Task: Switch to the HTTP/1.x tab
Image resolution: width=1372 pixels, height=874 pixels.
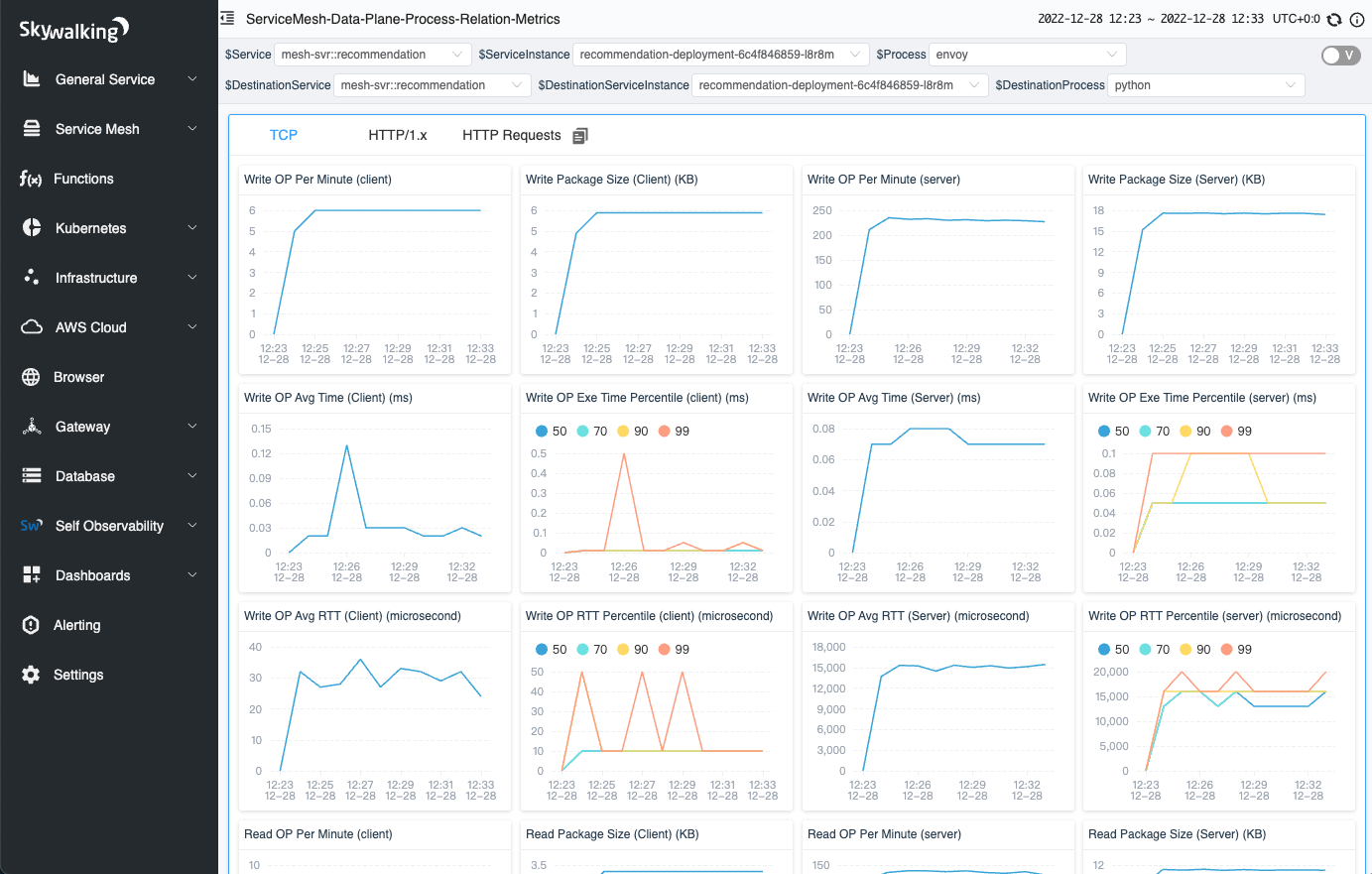Action: point(399,134)
